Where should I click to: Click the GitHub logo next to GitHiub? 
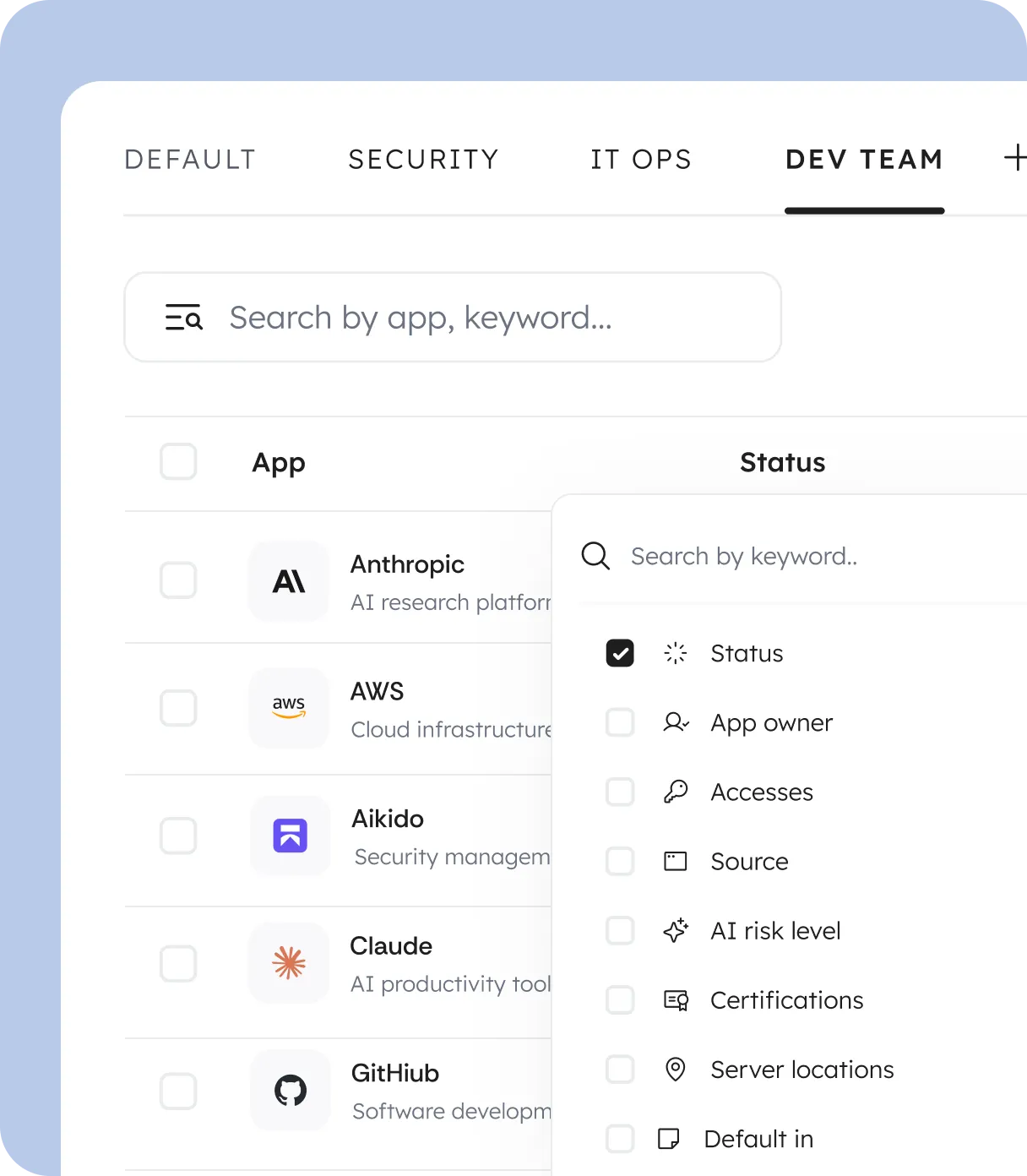[x=290, y=1090]
